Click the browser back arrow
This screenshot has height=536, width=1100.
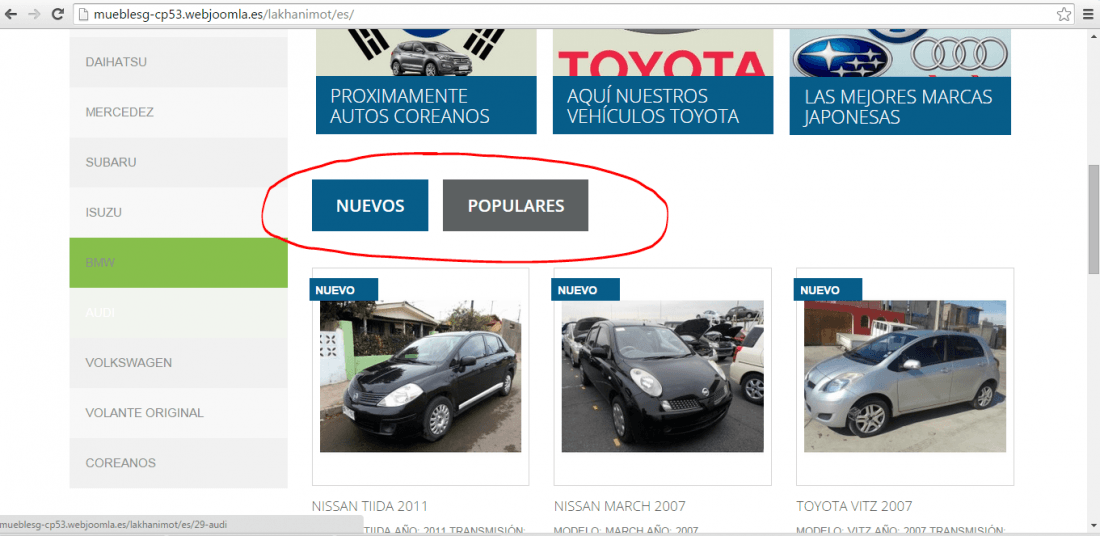pyautogui.click(x=11, y=13)
